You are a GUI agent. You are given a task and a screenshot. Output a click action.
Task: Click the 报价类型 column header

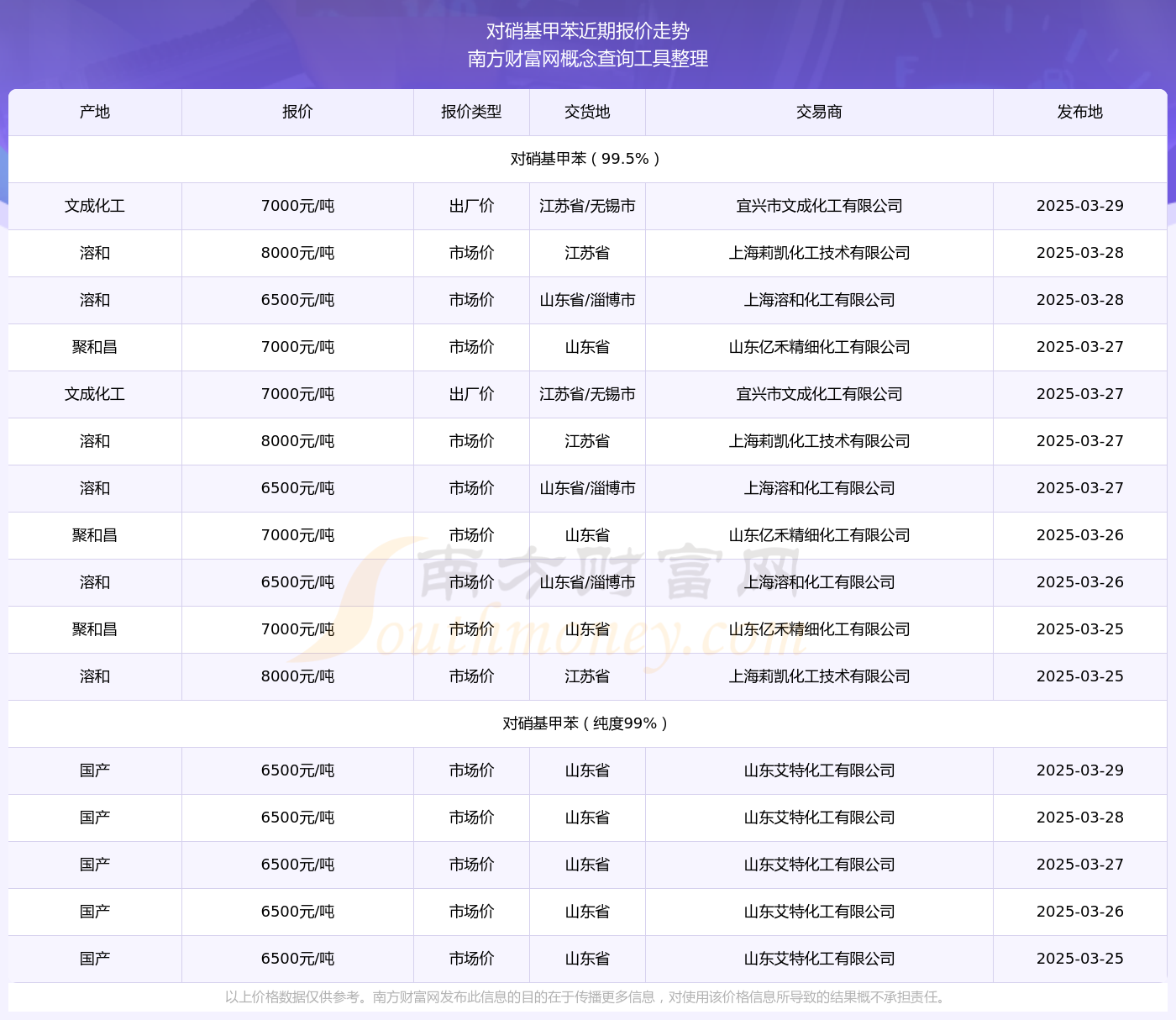(x=471, y=112)
